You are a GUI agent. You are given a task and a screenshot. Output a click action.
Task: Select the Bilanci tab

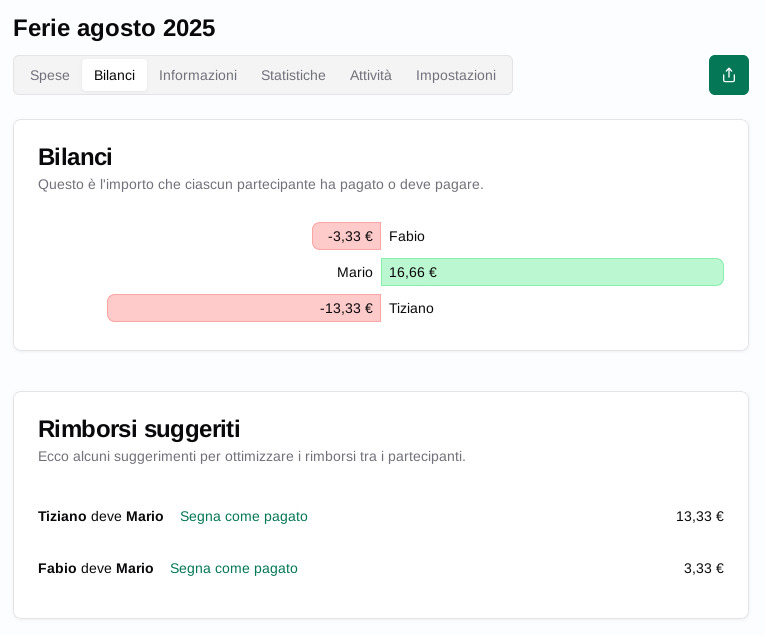(114, 75)
